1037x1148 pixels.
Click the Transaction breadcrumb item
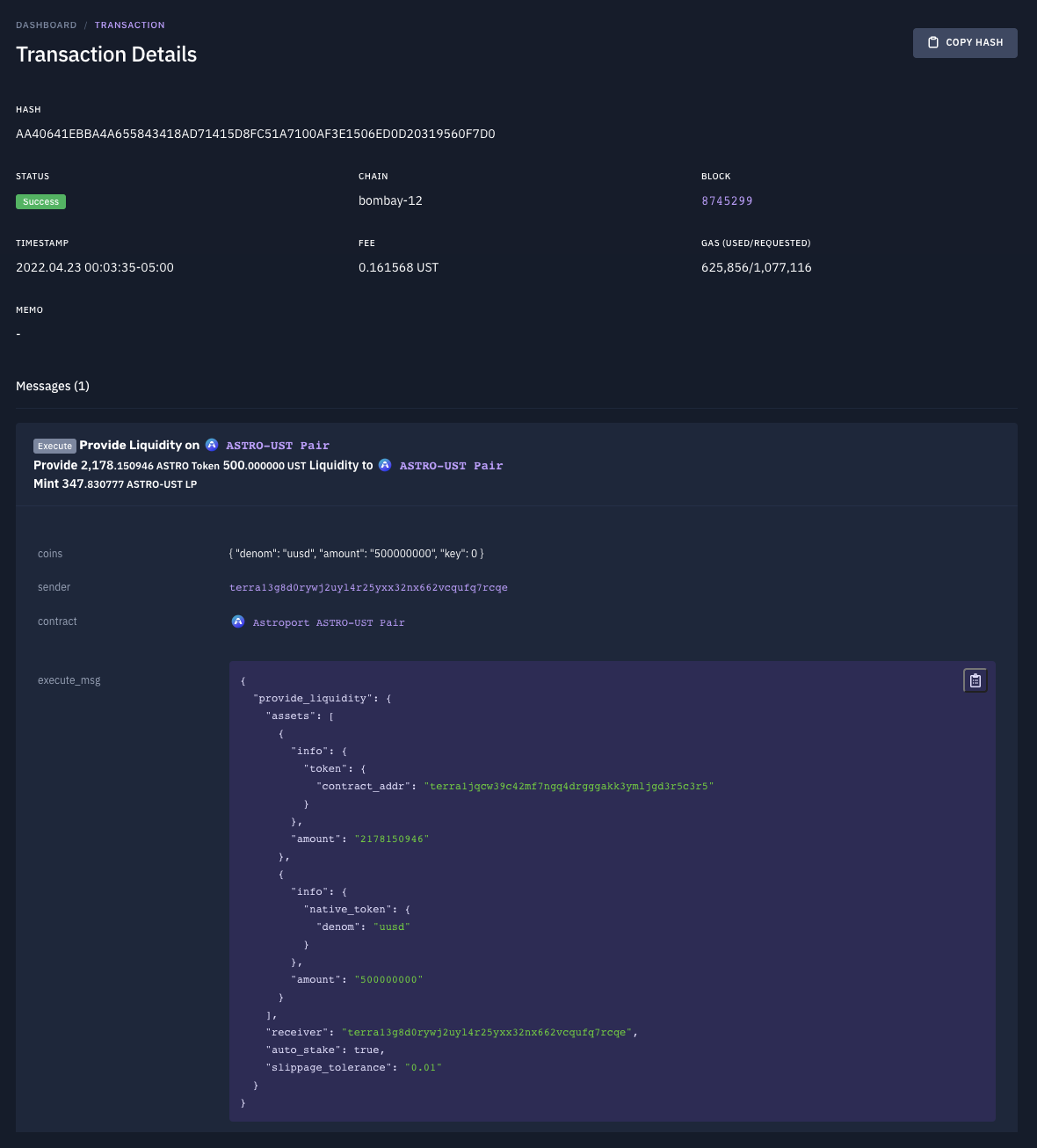(130, 25)
